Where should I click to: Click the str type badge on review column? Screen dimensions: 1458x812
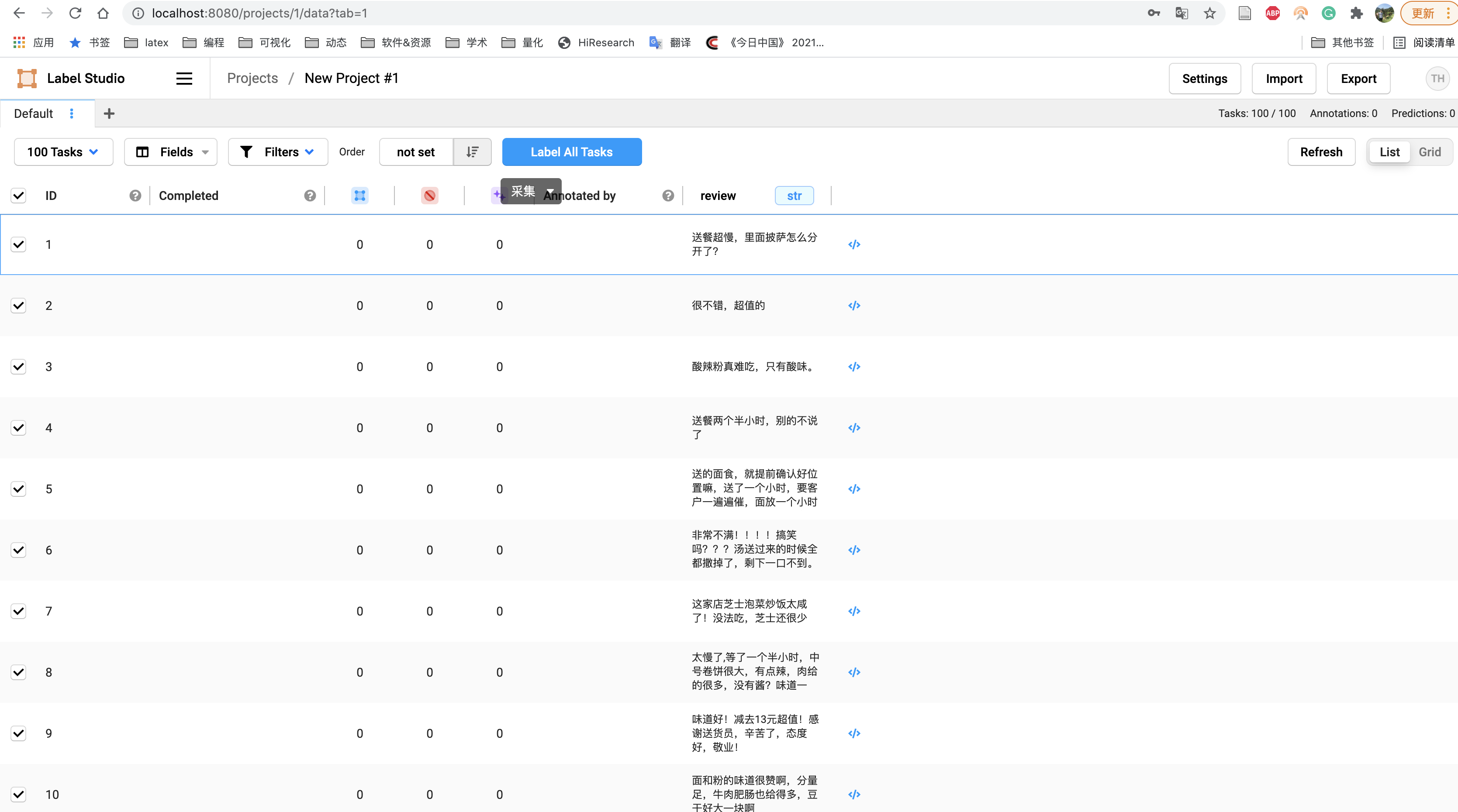(x=794, y=195)
